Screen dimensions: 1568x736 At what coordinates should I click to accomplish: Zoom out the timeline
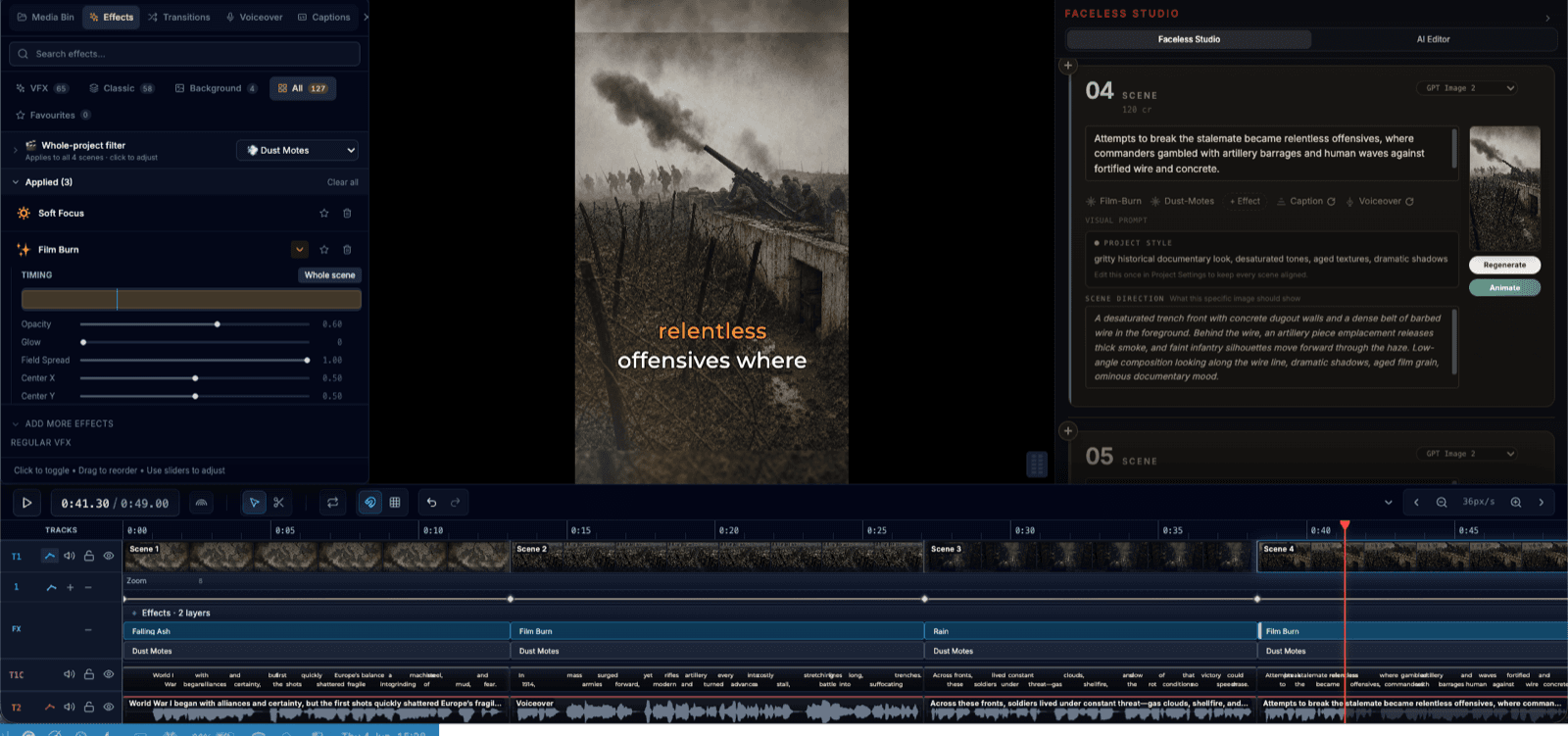pyautogui.click(x=1442, y=503)
